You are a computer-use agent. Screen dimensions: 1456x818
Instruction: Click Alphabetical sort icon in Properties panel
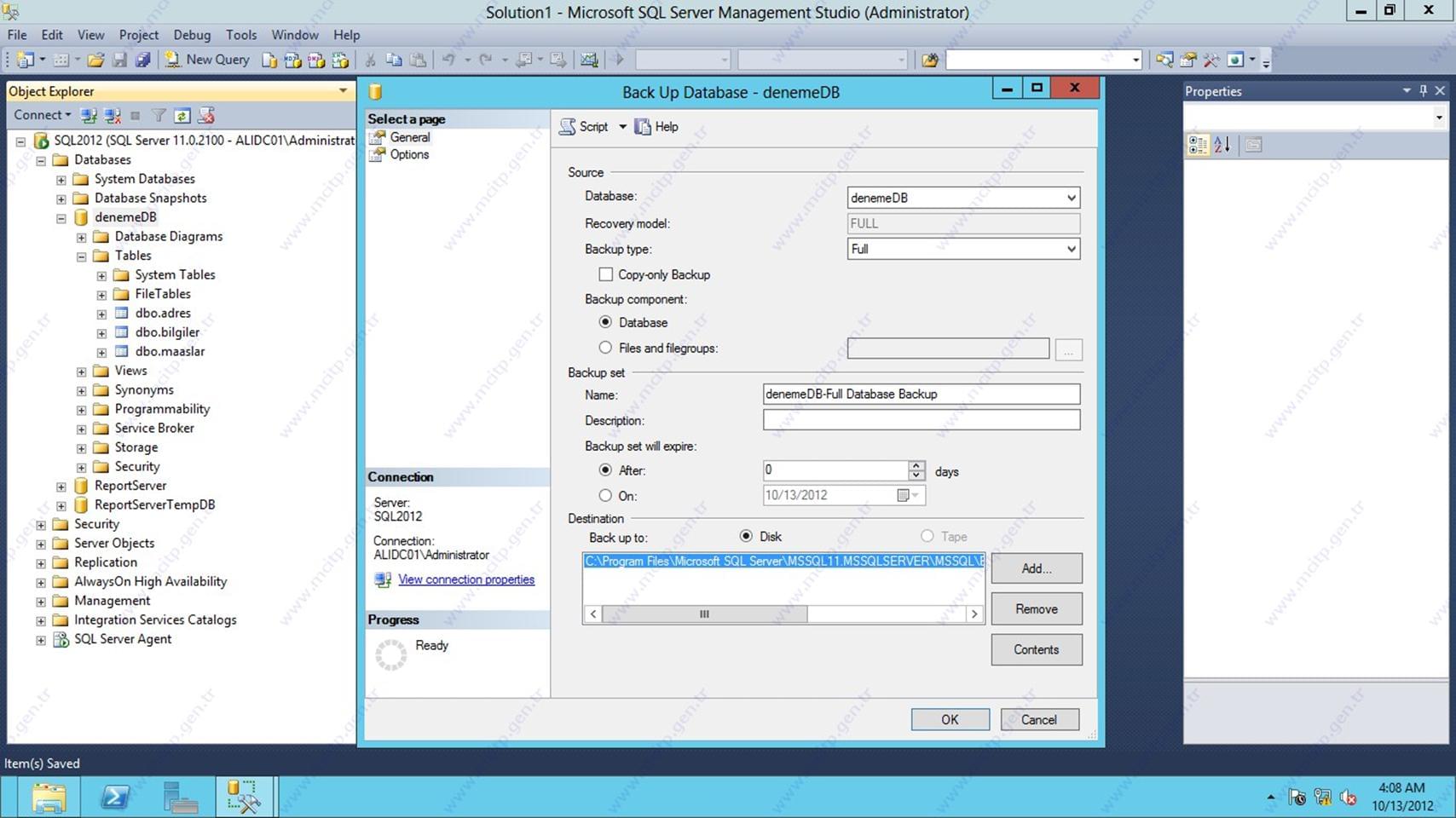tap(1222, 145)
